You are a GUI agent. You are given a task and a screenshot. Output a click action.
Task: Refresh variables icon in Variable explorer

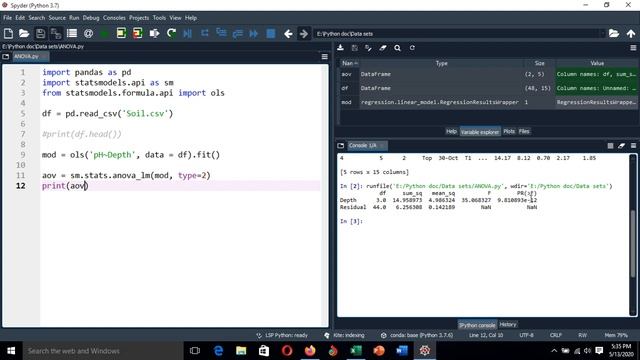coord(412,48)
